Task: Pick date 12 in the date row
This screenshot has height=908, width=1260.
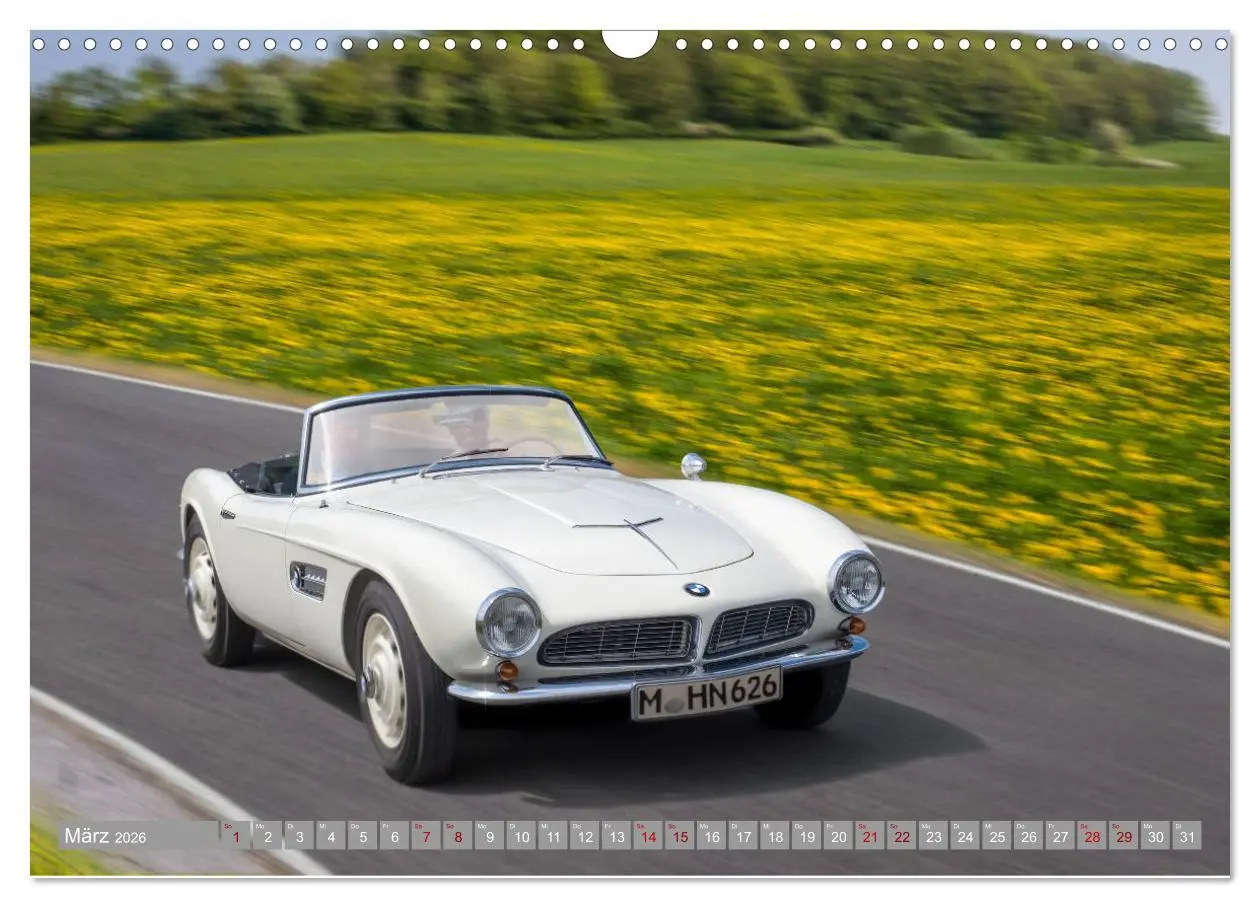Action: pos(585,836)
